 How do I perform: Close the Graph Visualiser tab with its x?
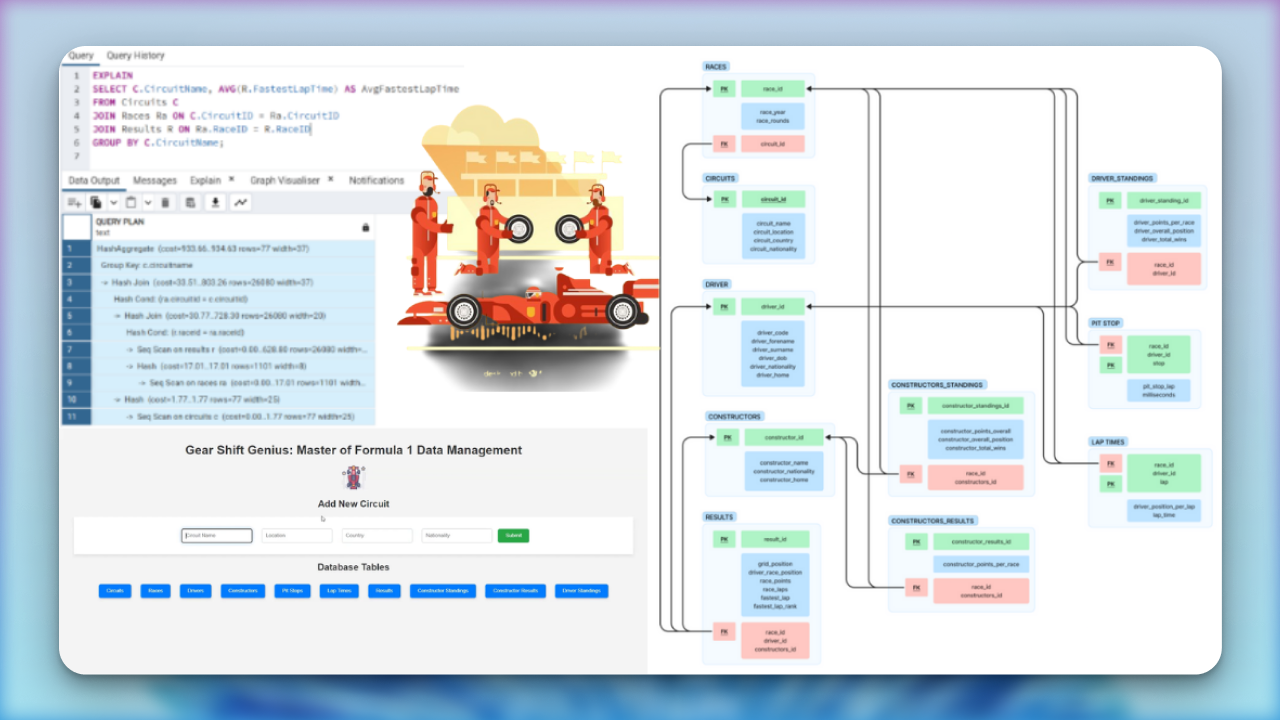(x=330, y=180)
